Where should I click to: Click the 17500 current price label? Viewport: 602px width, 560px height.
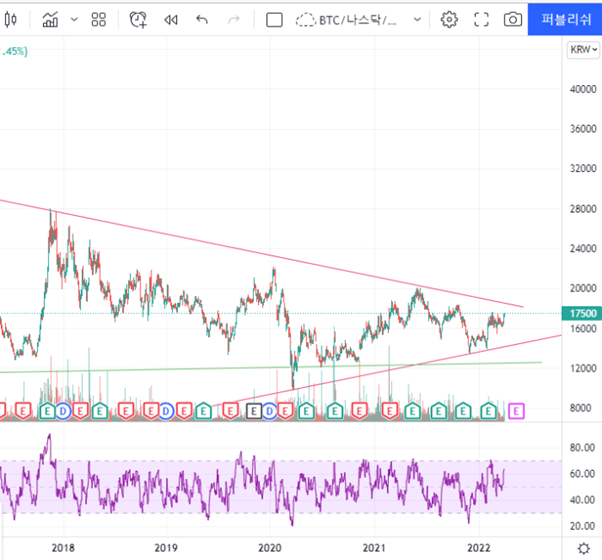coord(582,313)
